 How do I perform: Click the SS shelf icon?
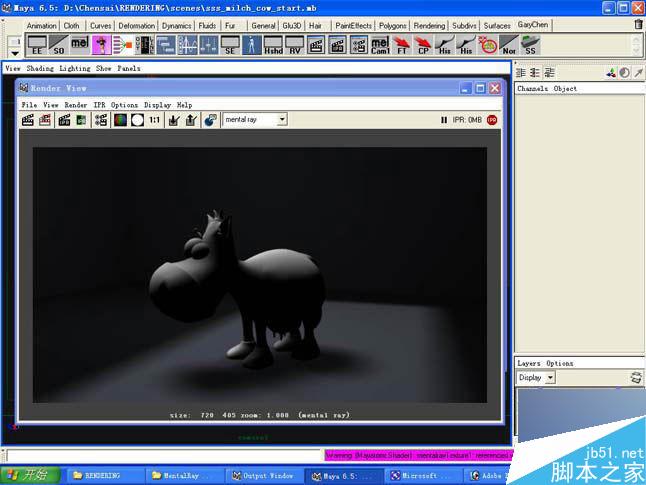click(530, 45)
